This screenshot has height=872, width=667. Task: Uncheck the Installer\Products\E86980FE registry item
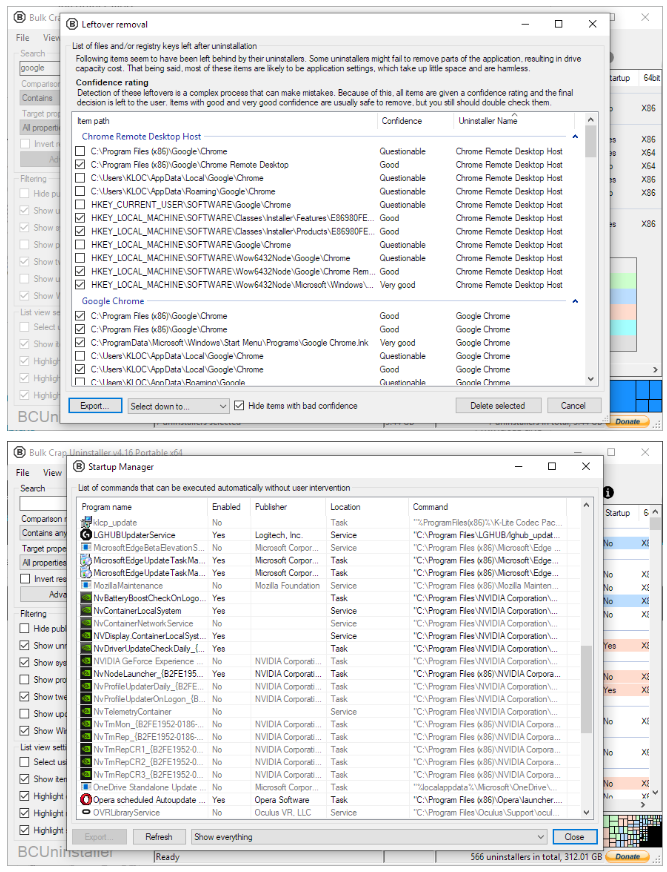point(80,231)
